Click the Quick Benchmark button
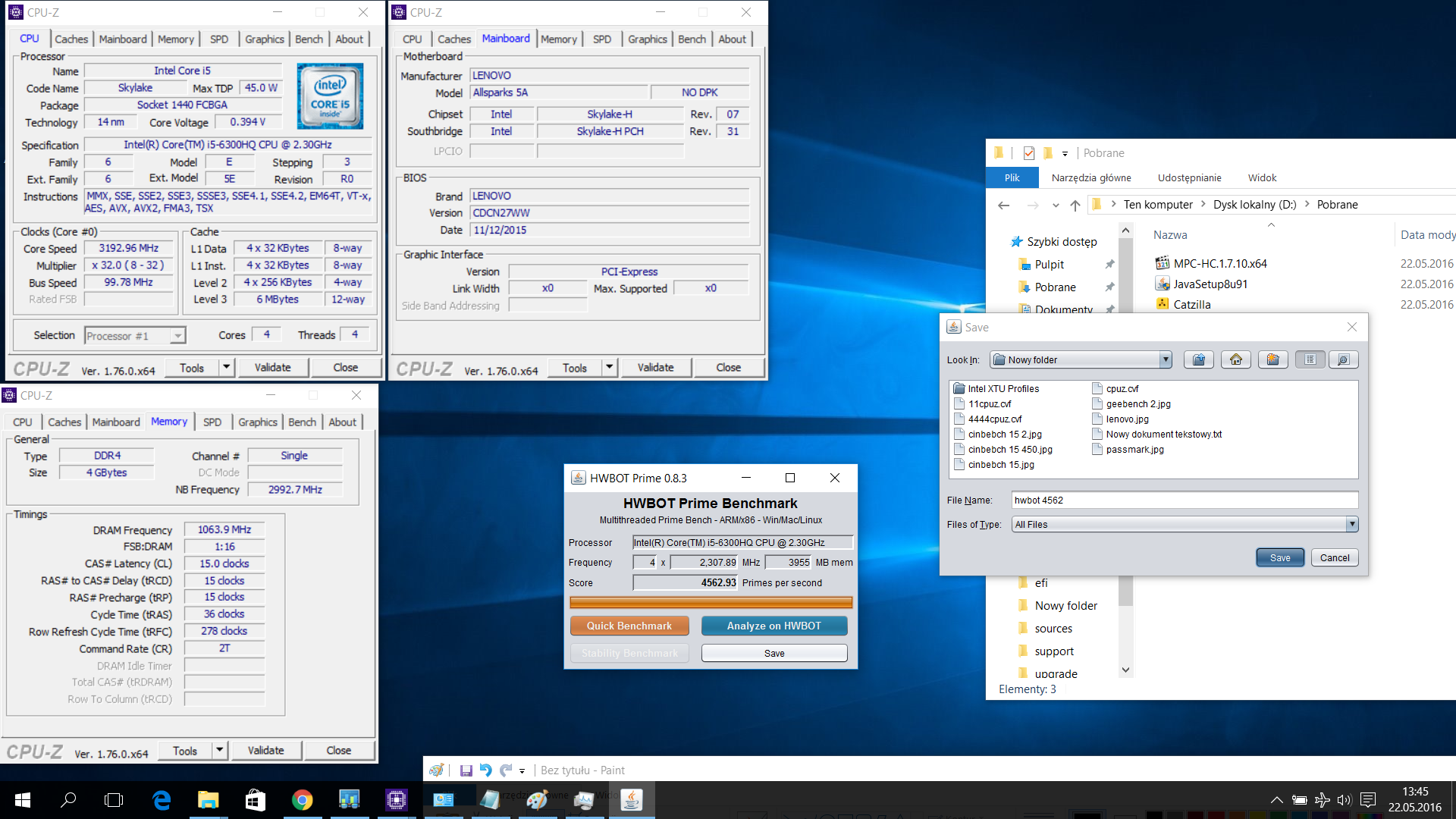Screen dimensions: 1456x819 tap(629, 626)
